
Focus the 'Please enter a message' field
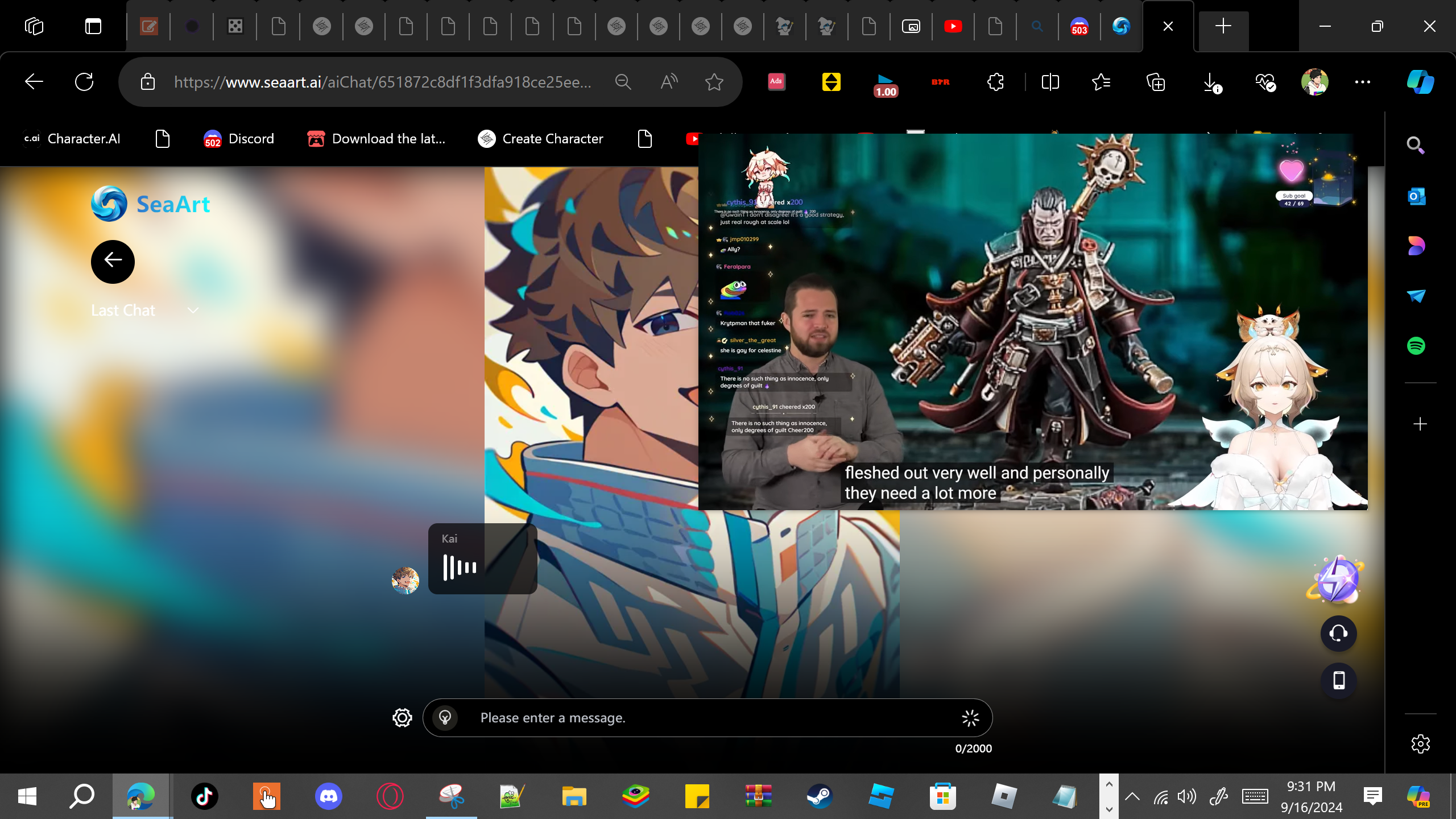coord(708,718)
